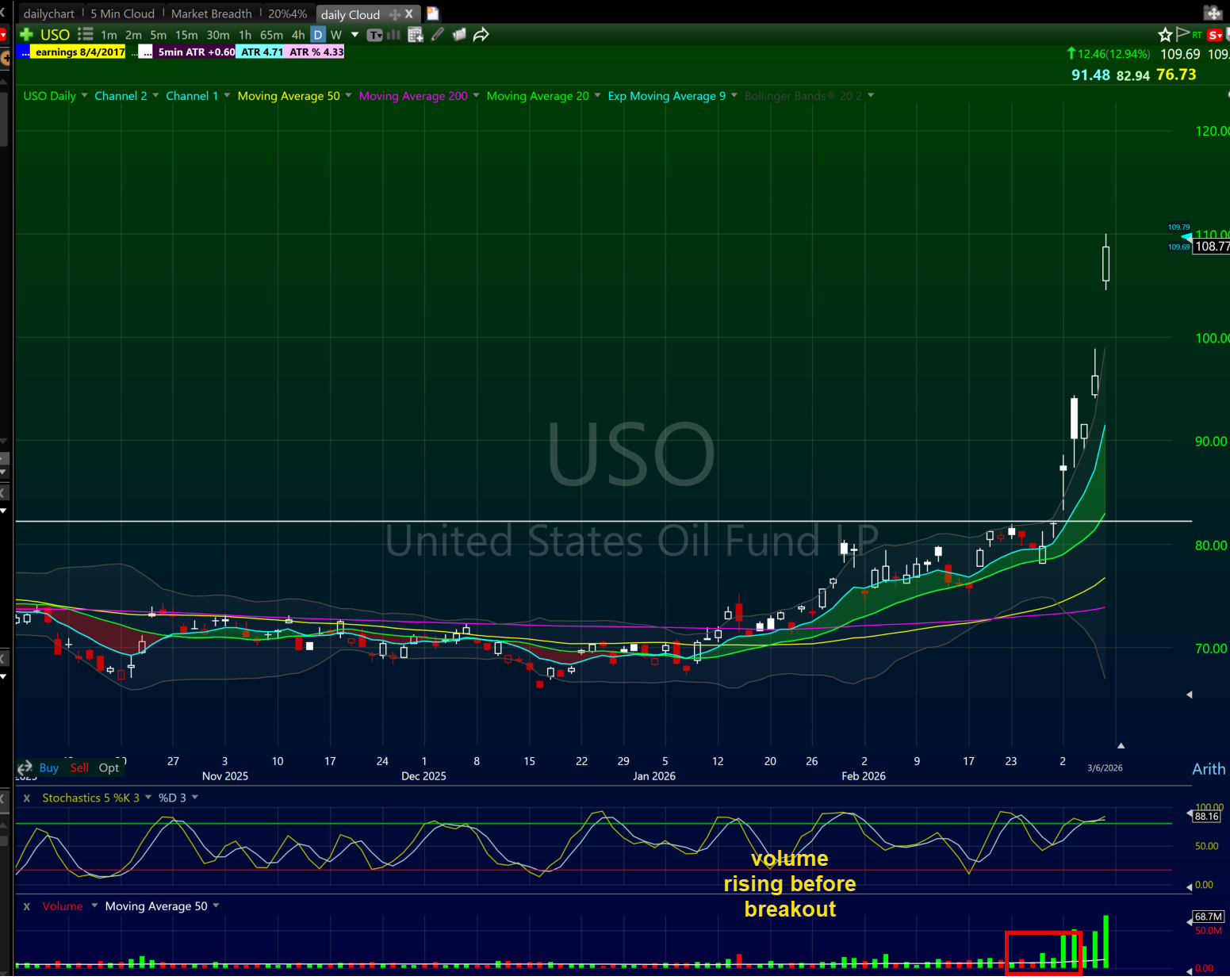The width and height of the screenshot is (1230, 980).
Task: Open the S red dropdown near RT
Action: (x=1214, y=35)
